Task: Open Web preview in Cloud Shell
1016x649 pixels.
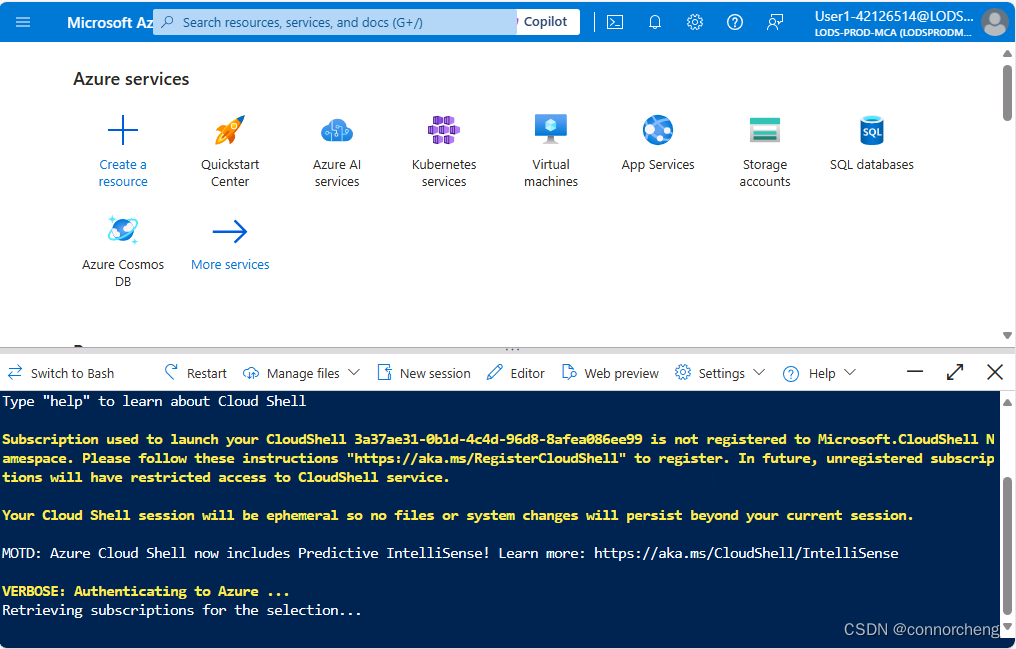Action: (610, 373)
